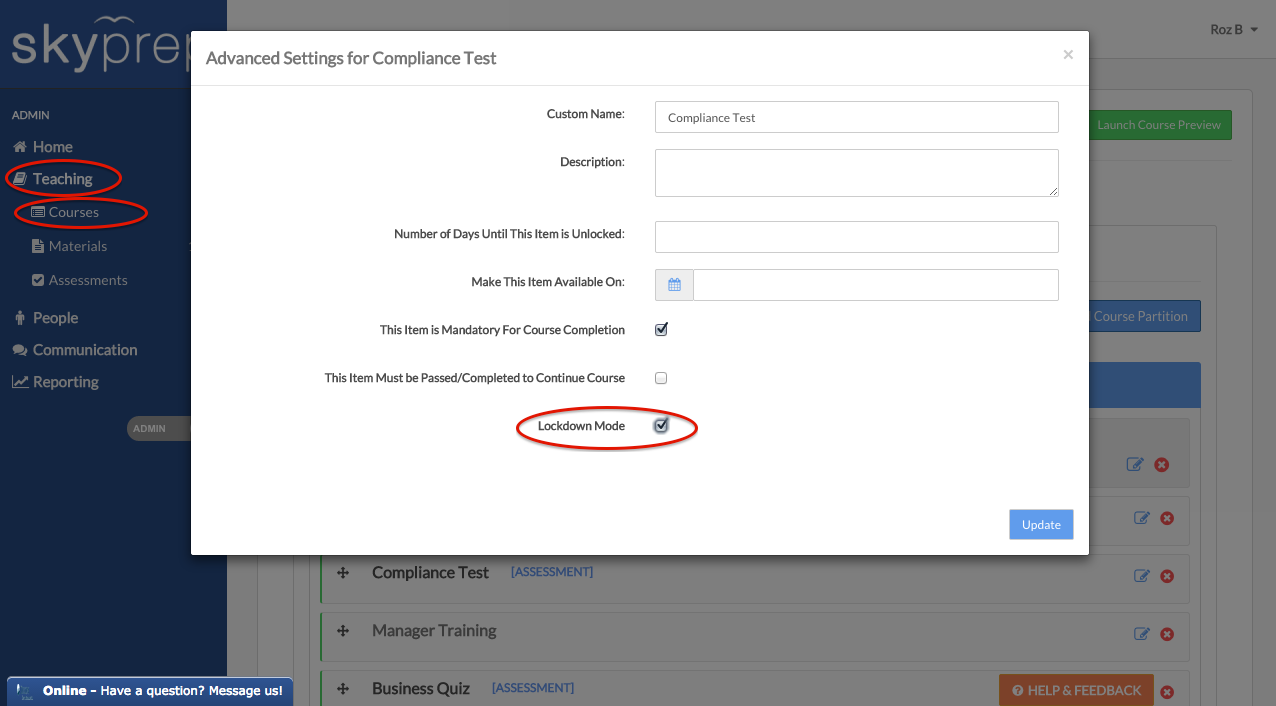1276x706 pixels.
Task: Go to Assessments in the sidebar
Action: 87,281
